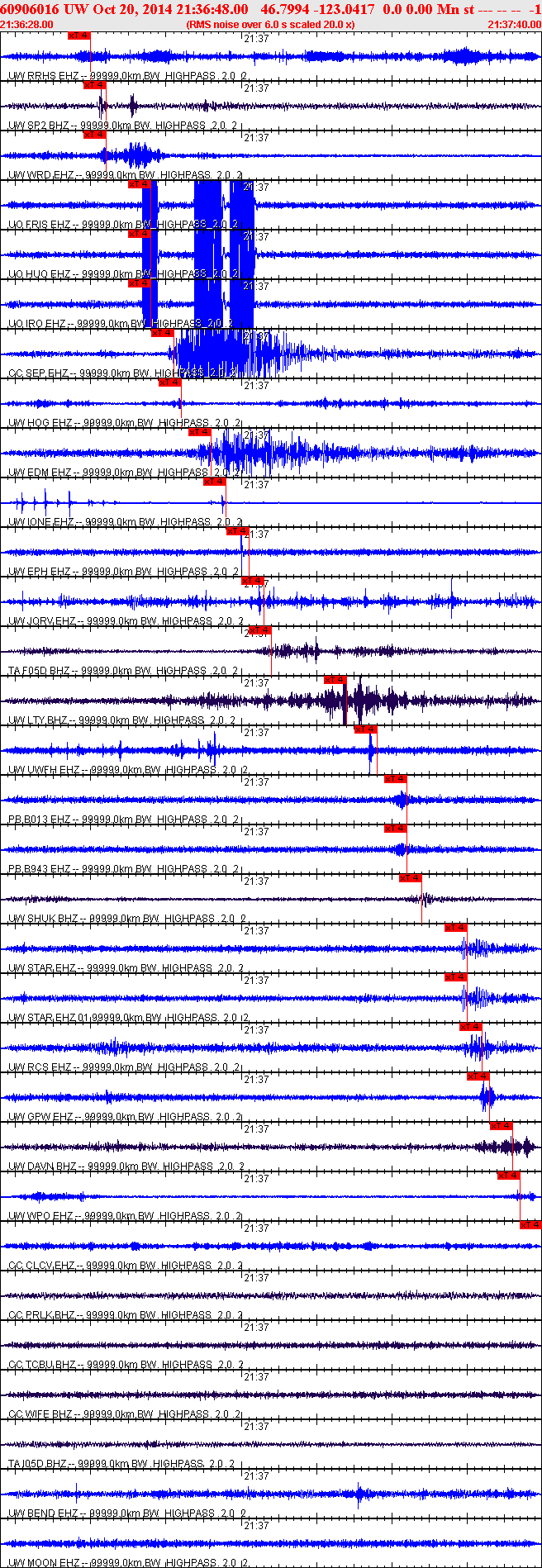Click the red pick flag above the HOG trace
Screen dimensions: 542x1568
(x=169, y=382)
